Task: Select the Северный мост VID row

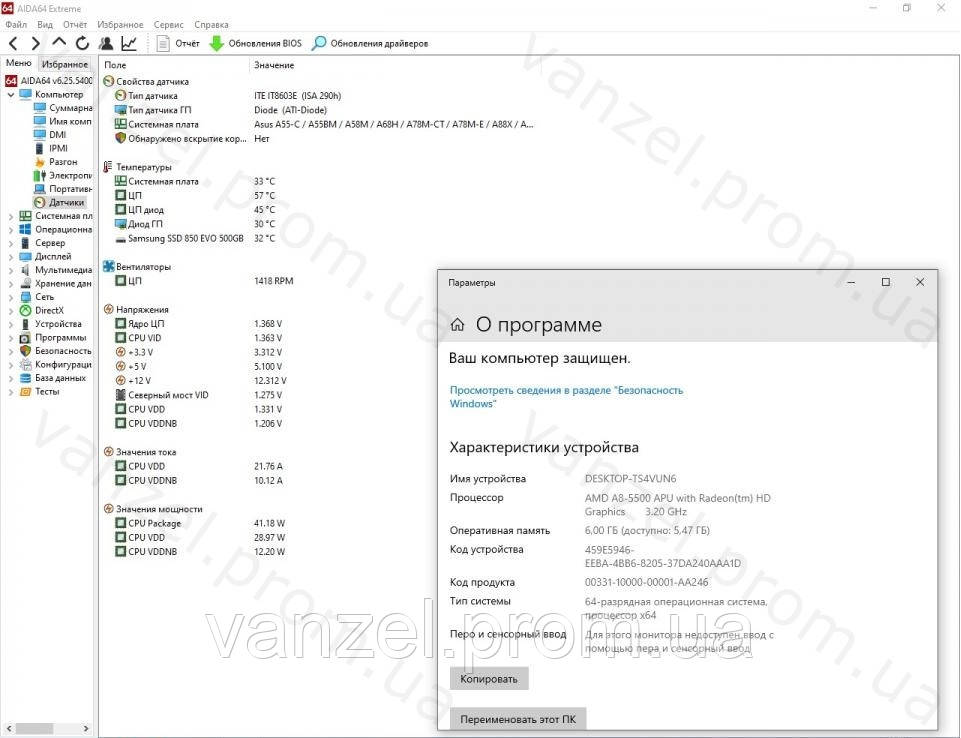Action: (x=199, y=395)
